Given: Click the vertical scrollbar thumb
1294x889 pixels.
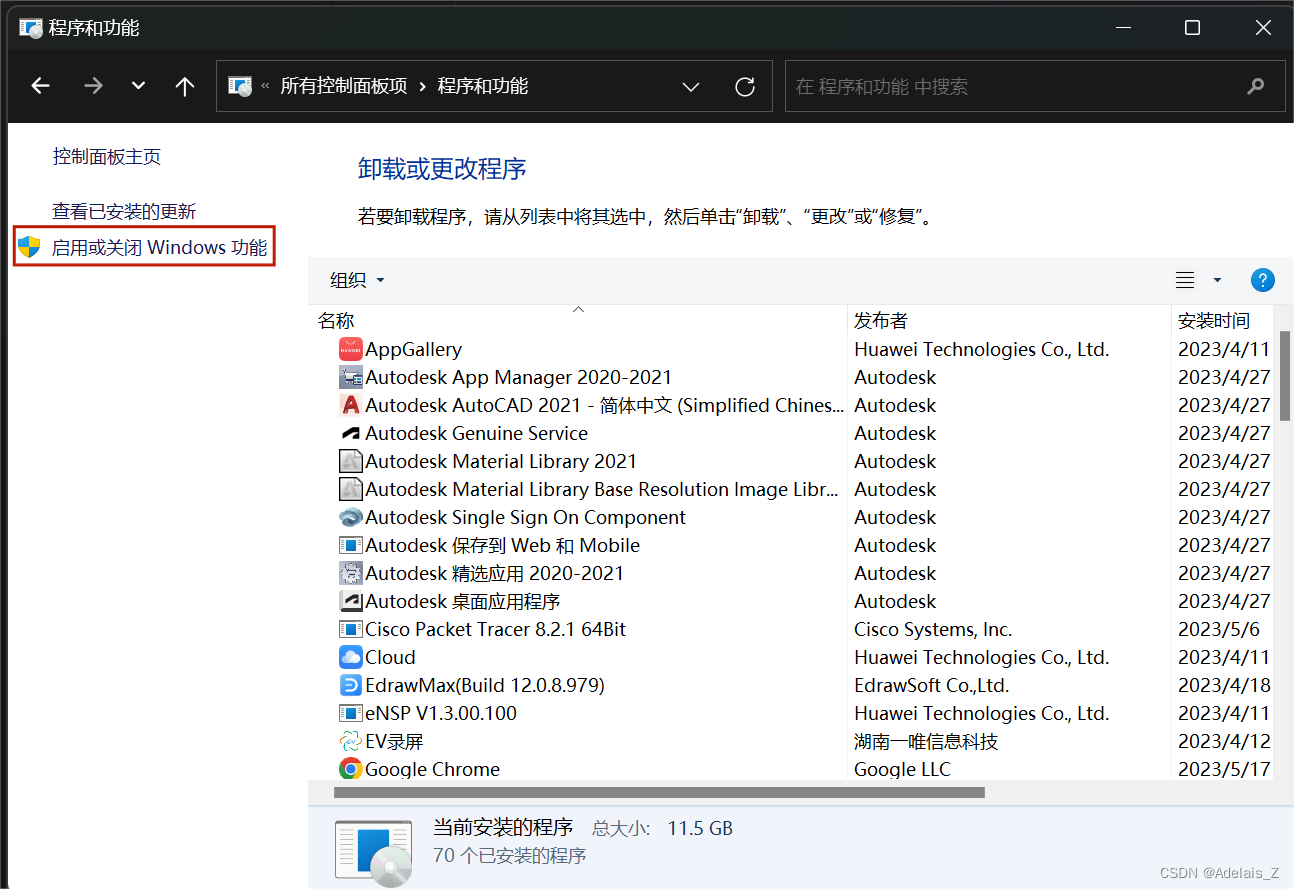Looking at the screenshot, I should [1284, 375].
